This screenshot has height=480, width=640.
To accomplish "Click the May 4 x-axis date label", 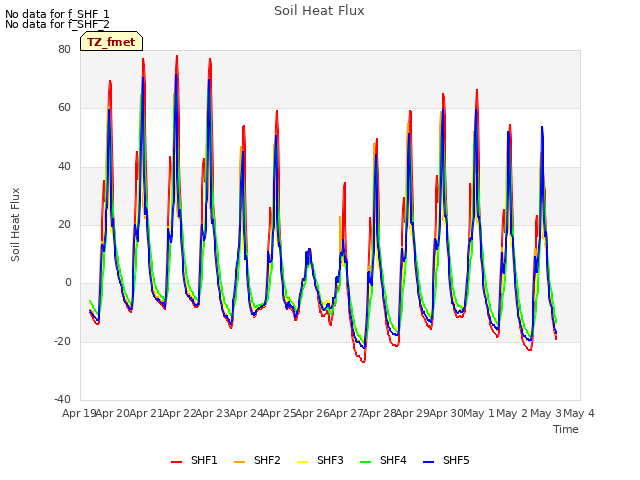I will point(579,413).
